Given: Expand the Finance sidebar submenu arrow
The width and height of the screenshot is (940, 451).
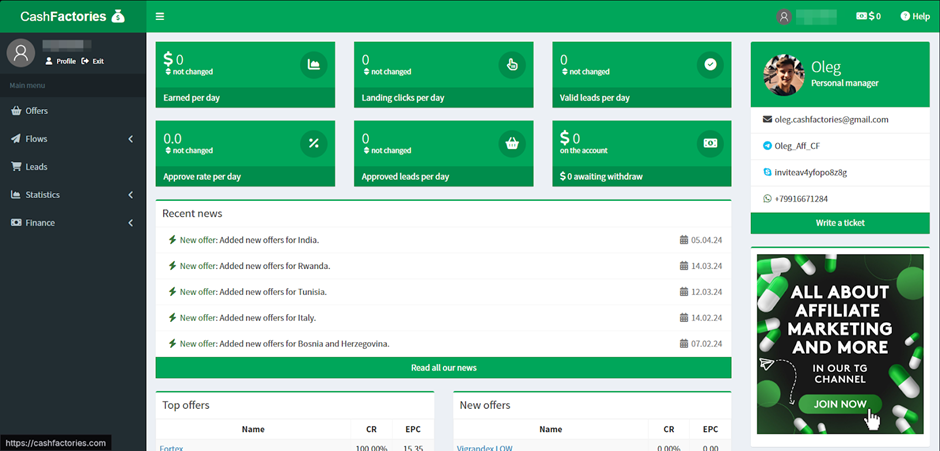Looking at the screenshot, I should coord(131,223).
